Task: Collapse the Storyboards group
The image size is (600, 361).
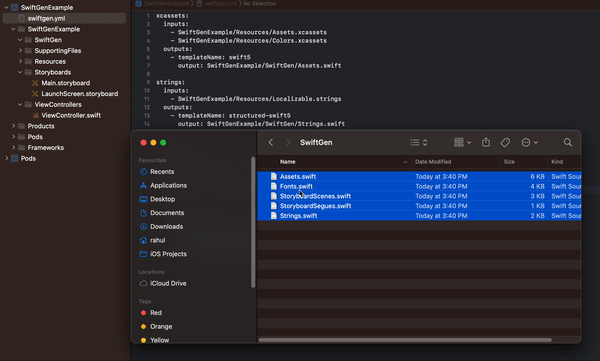Action: [x=20, y=72]
